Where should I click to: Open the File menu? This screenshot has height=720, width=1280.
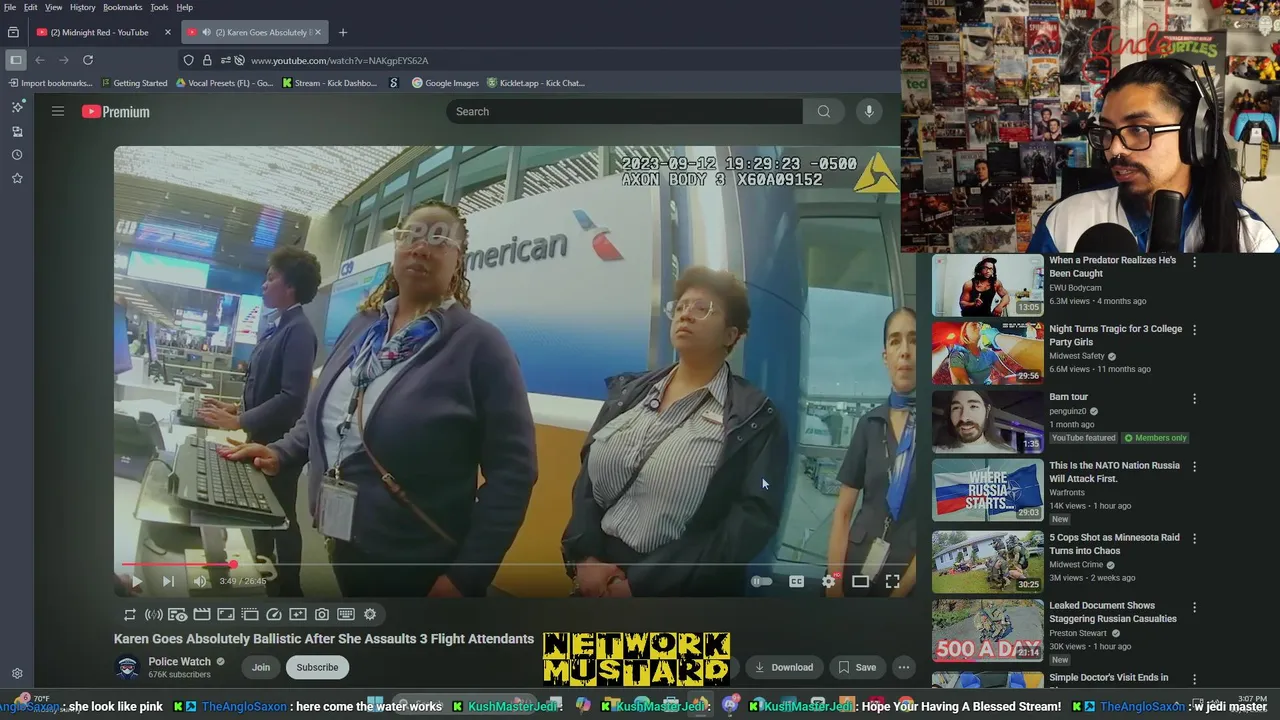click(10, 7)
